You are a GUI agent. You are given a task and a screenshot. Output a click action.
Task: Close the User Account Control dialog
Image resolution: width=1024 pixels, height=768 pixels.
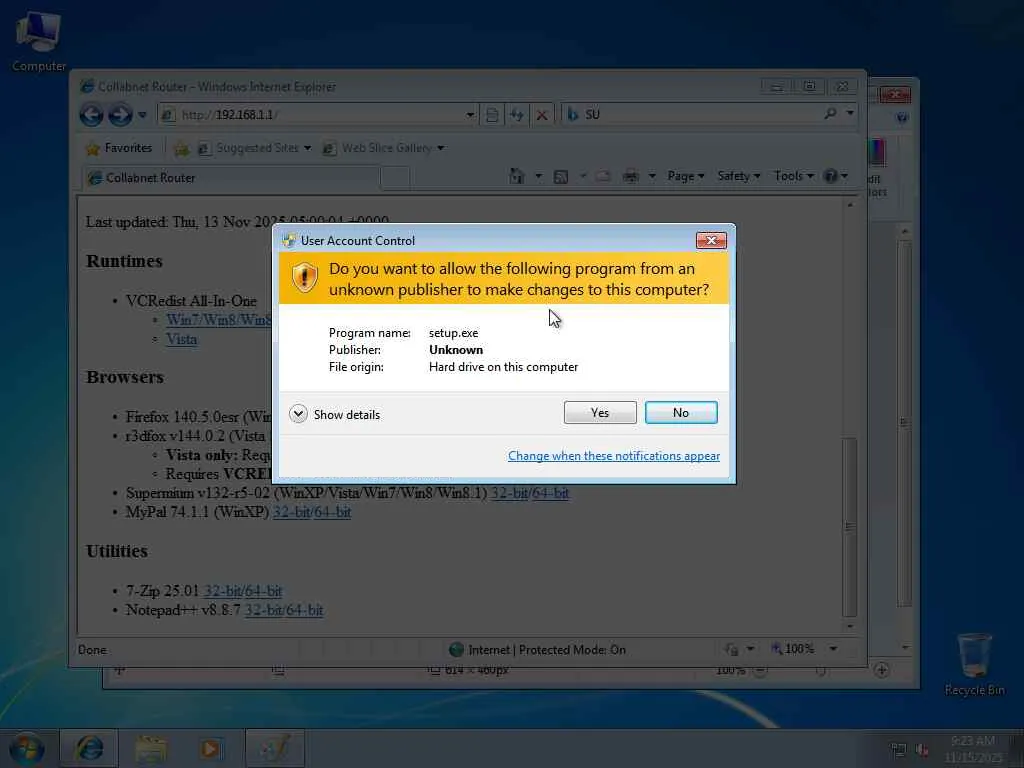(711, 240)
